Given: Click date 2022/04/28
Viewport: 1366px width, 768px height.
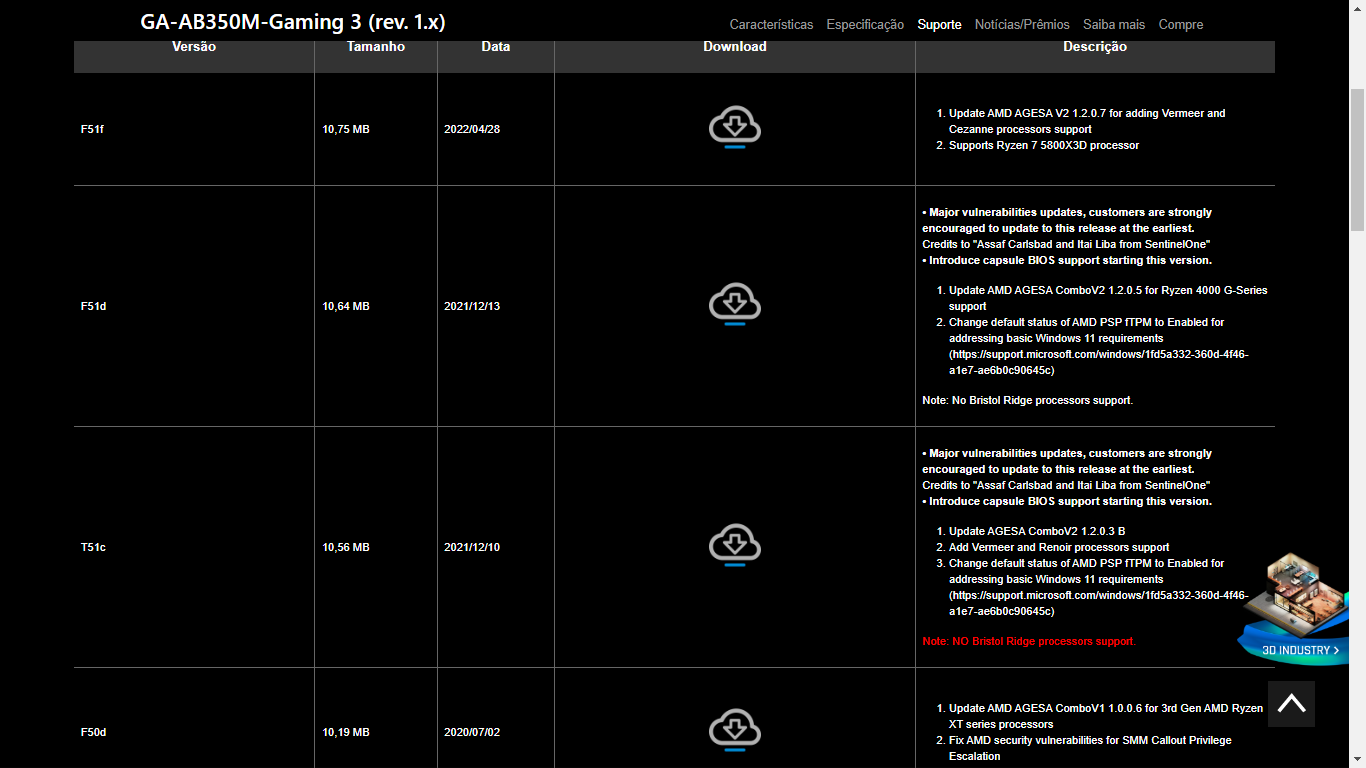Looking at the screenshot, I should click(472, 129).
